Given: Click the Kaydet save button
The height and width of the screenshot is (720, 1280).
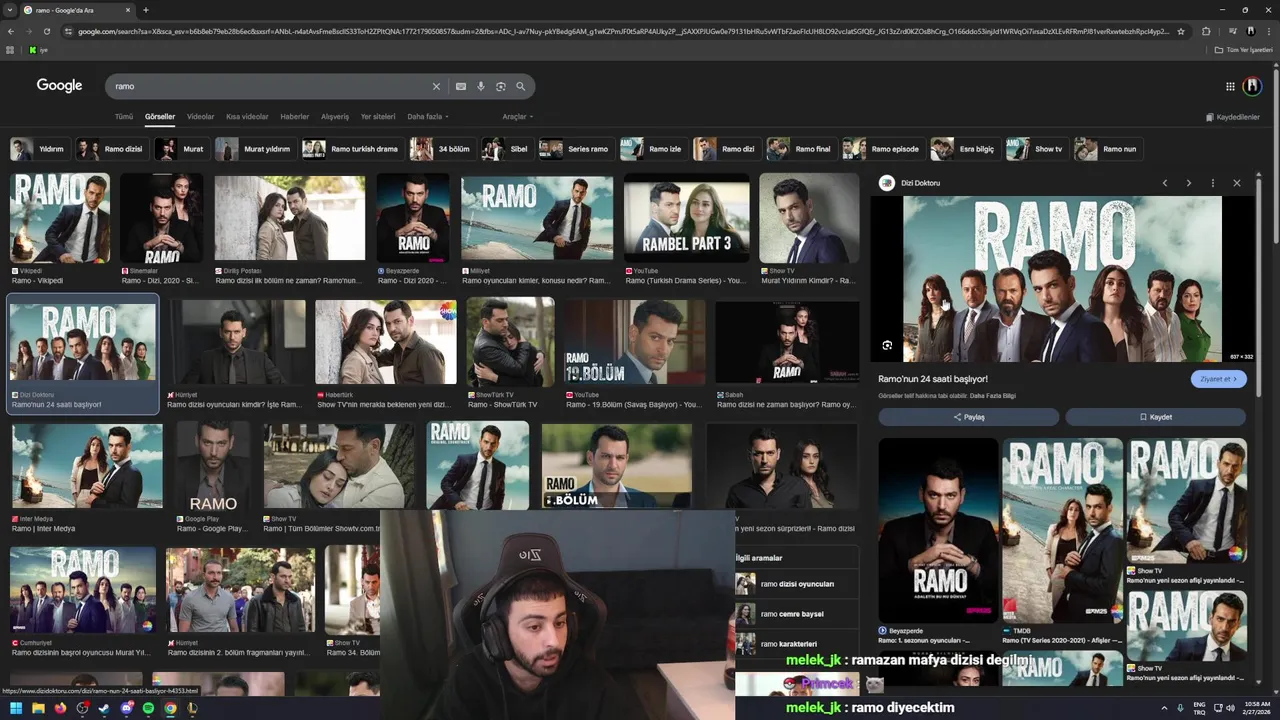Looking at the screenshot, I should pos(1155,417).
